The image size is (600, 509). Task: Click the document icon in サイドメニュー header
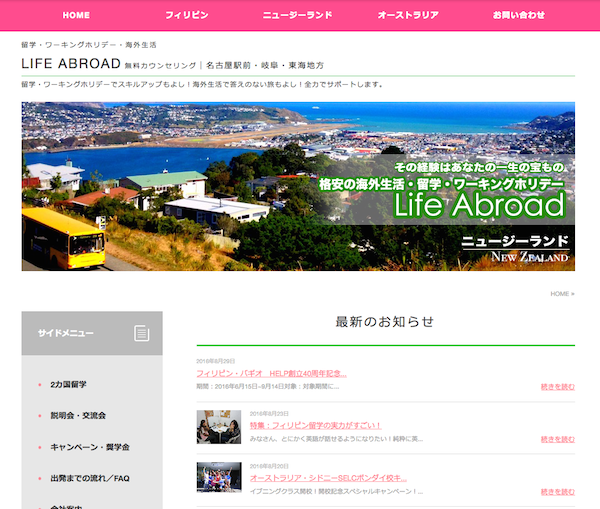(142, 333)
